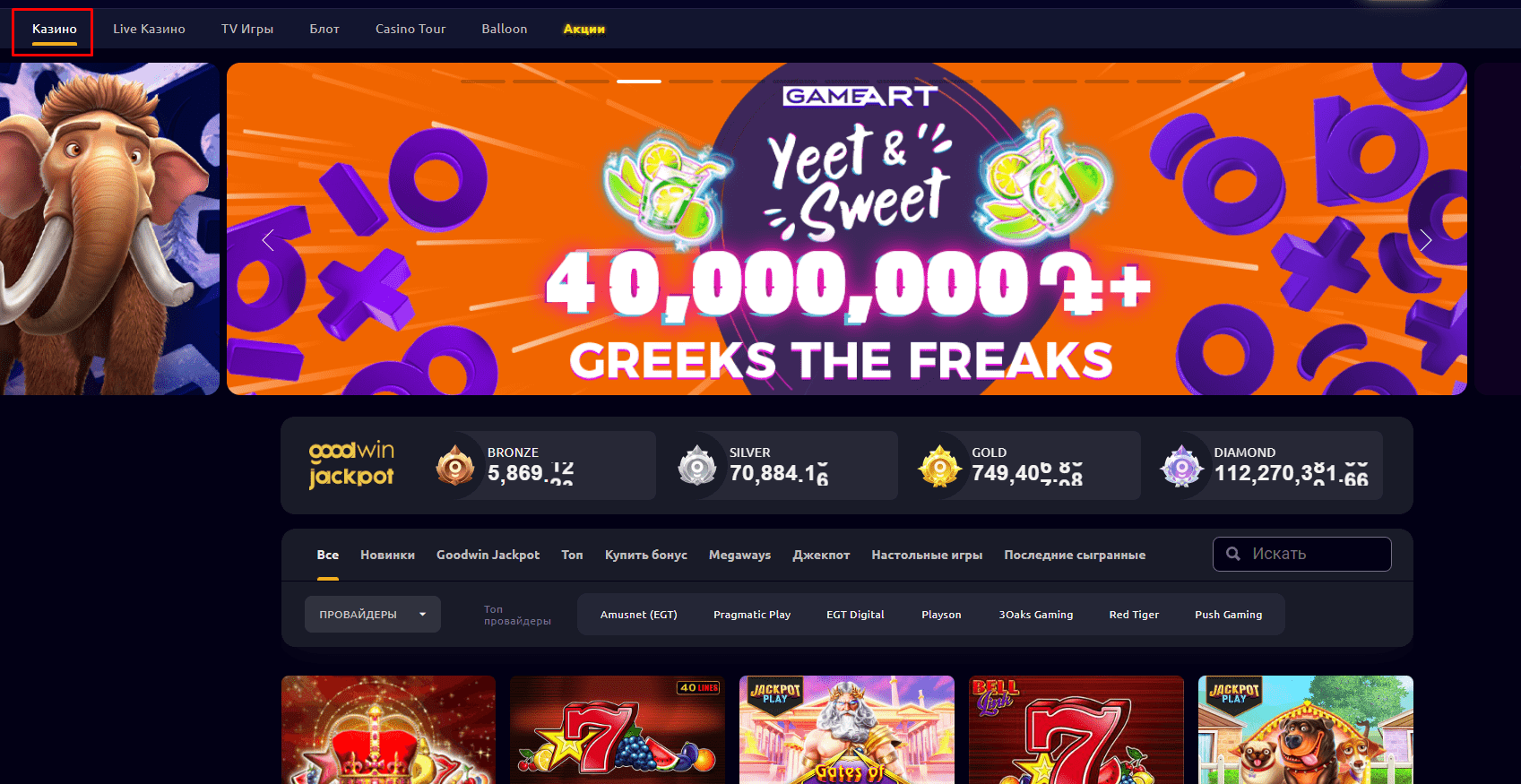The image size is (1521, 784).
Task: Click the search magnifier icon
Action: 1233,554
